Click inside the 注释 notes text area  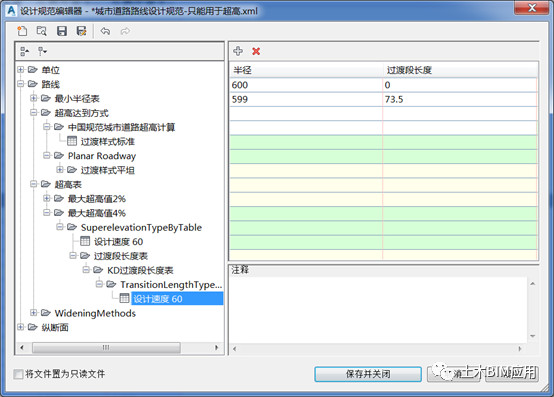click(x=378, y=310)
